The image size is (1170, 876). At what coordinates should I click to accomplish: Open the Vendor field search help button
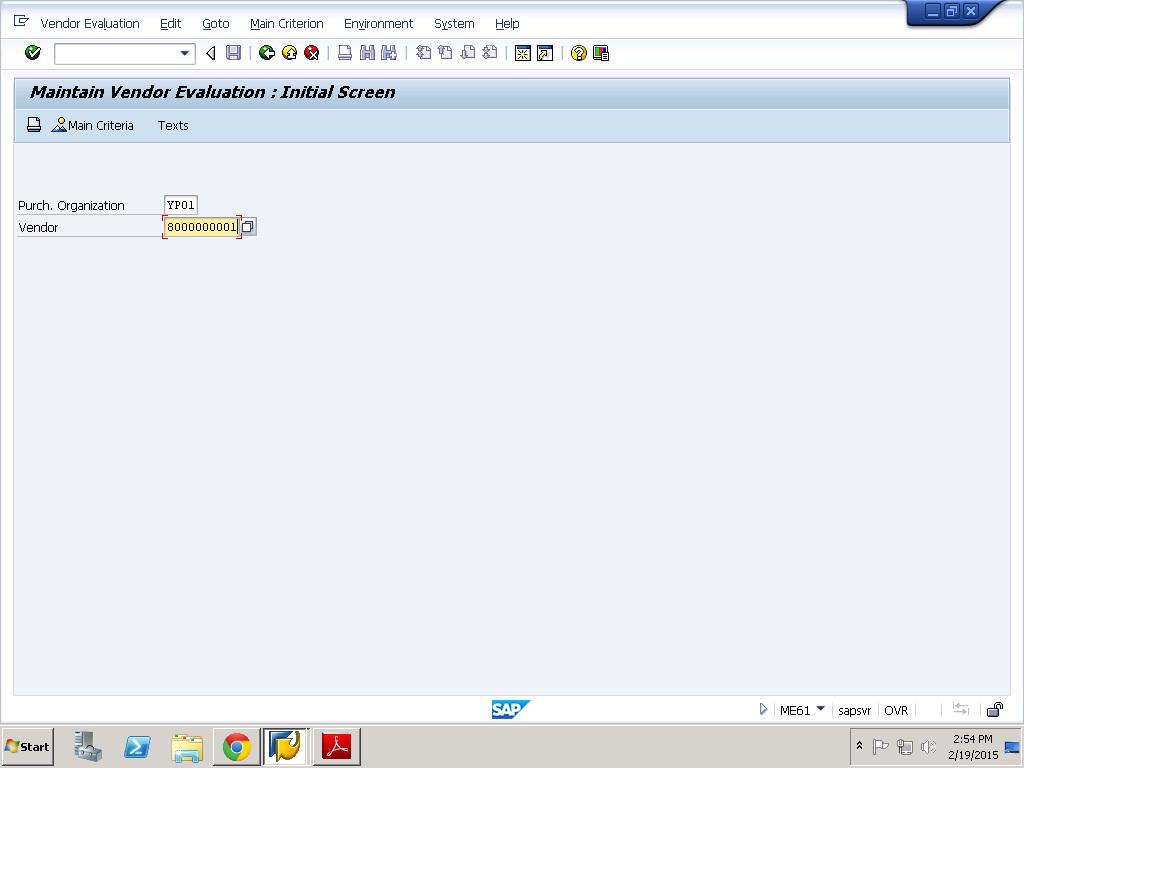248,227
